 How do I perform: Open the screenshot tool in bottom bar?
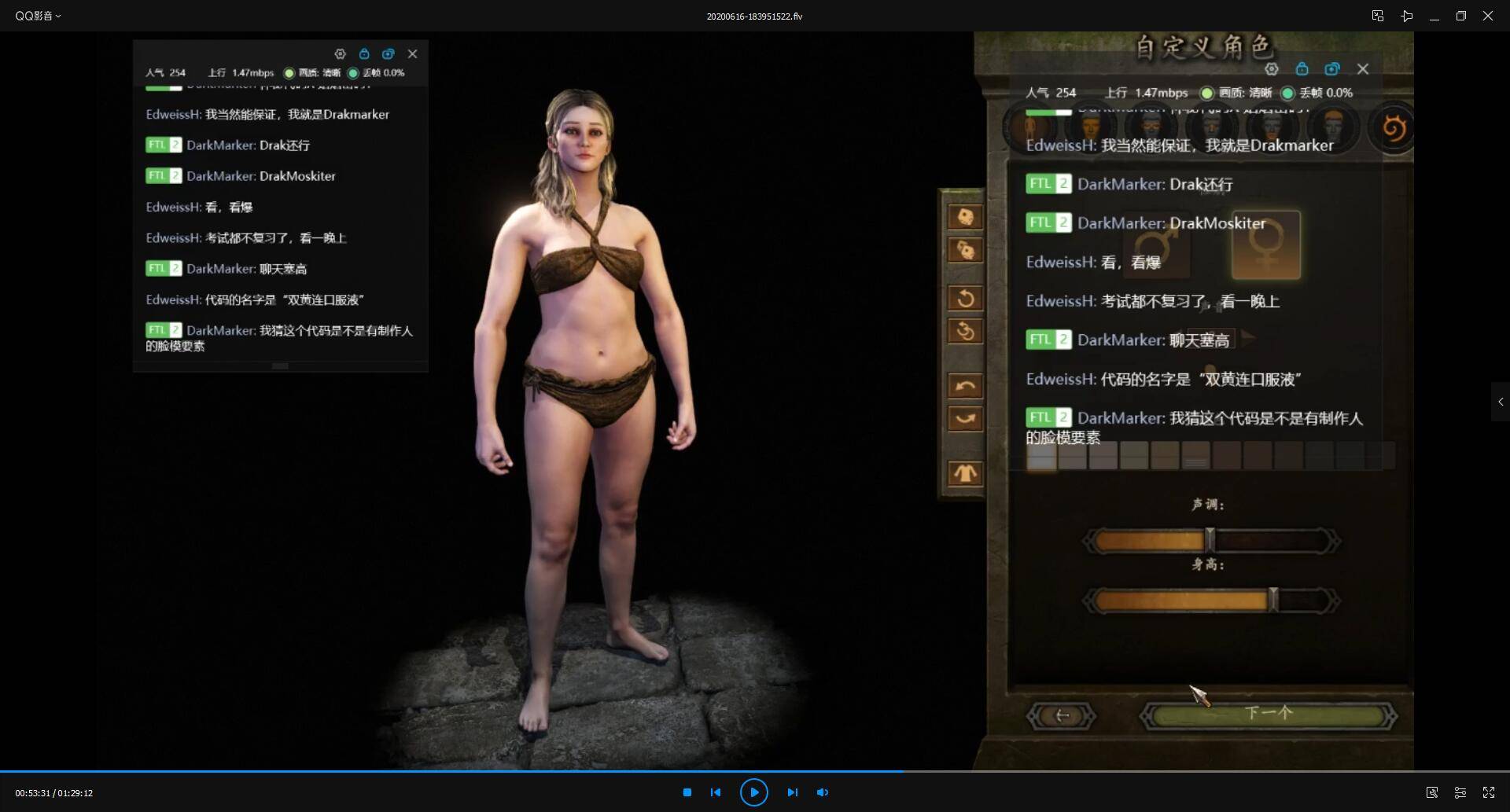click(1432, 792)
